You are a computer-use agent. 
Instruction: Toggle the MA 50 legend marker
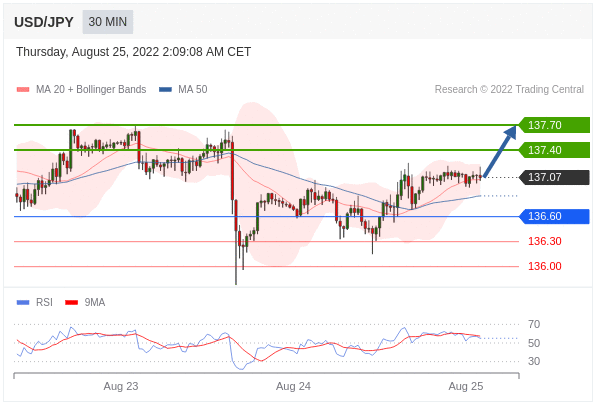(165, 89)
